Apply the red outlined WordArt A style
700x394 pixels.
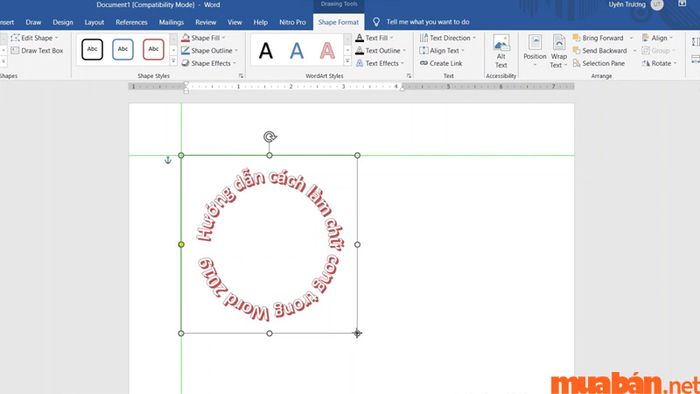[327, 50]
